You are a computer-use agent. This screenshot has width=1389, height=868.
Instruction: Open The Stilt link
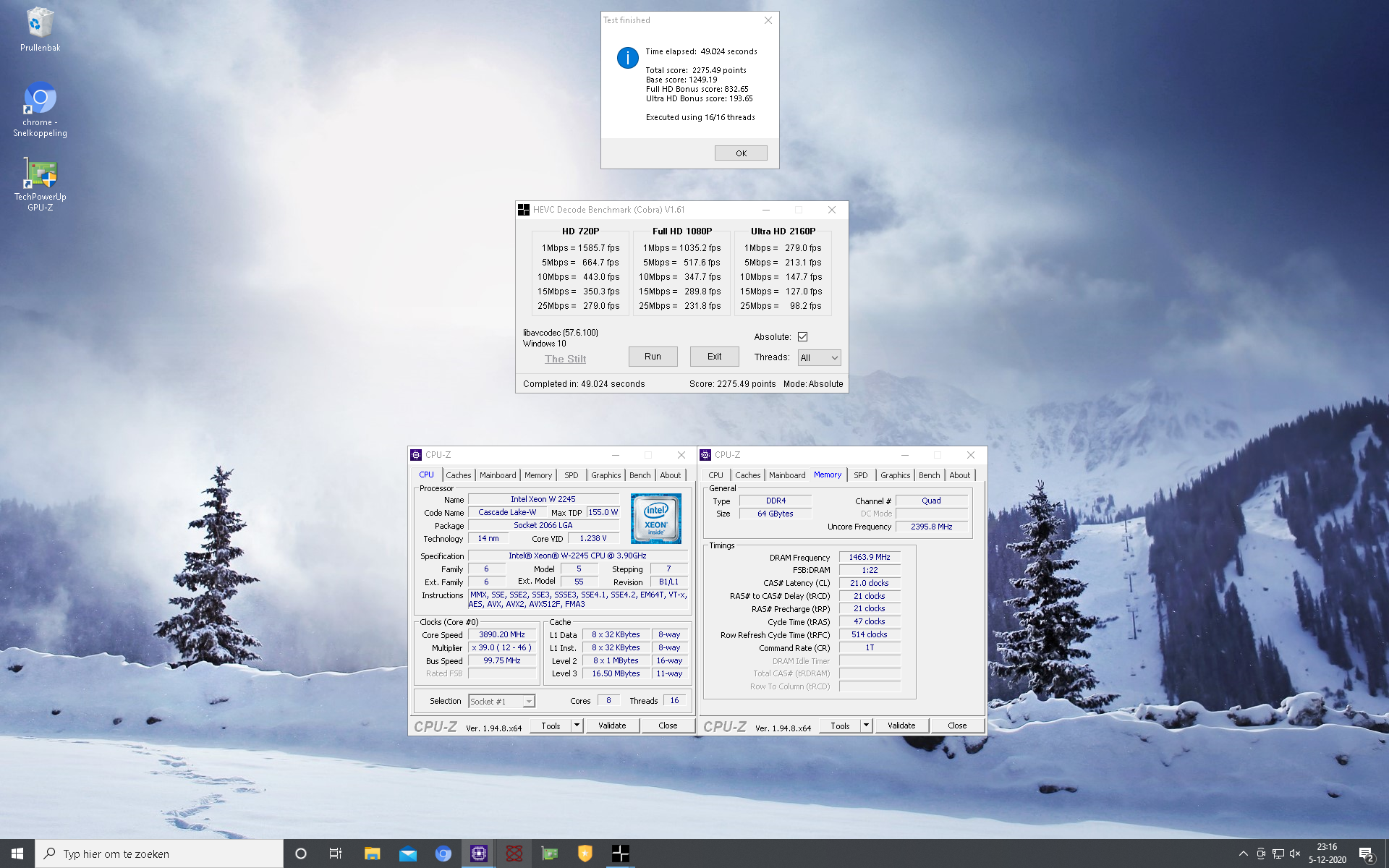click(x=565, y=359)
